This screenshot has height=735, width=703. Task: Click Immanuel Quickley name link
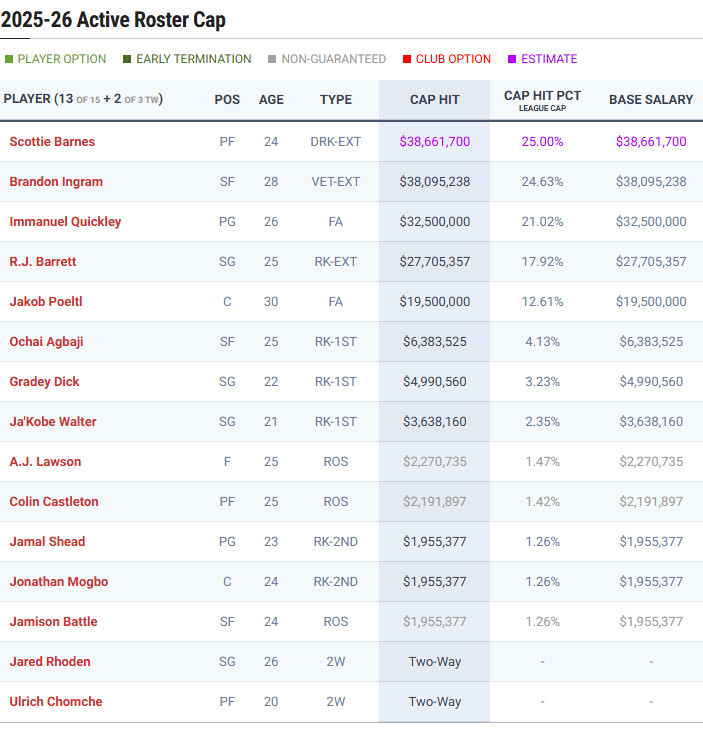coord(65,222)
